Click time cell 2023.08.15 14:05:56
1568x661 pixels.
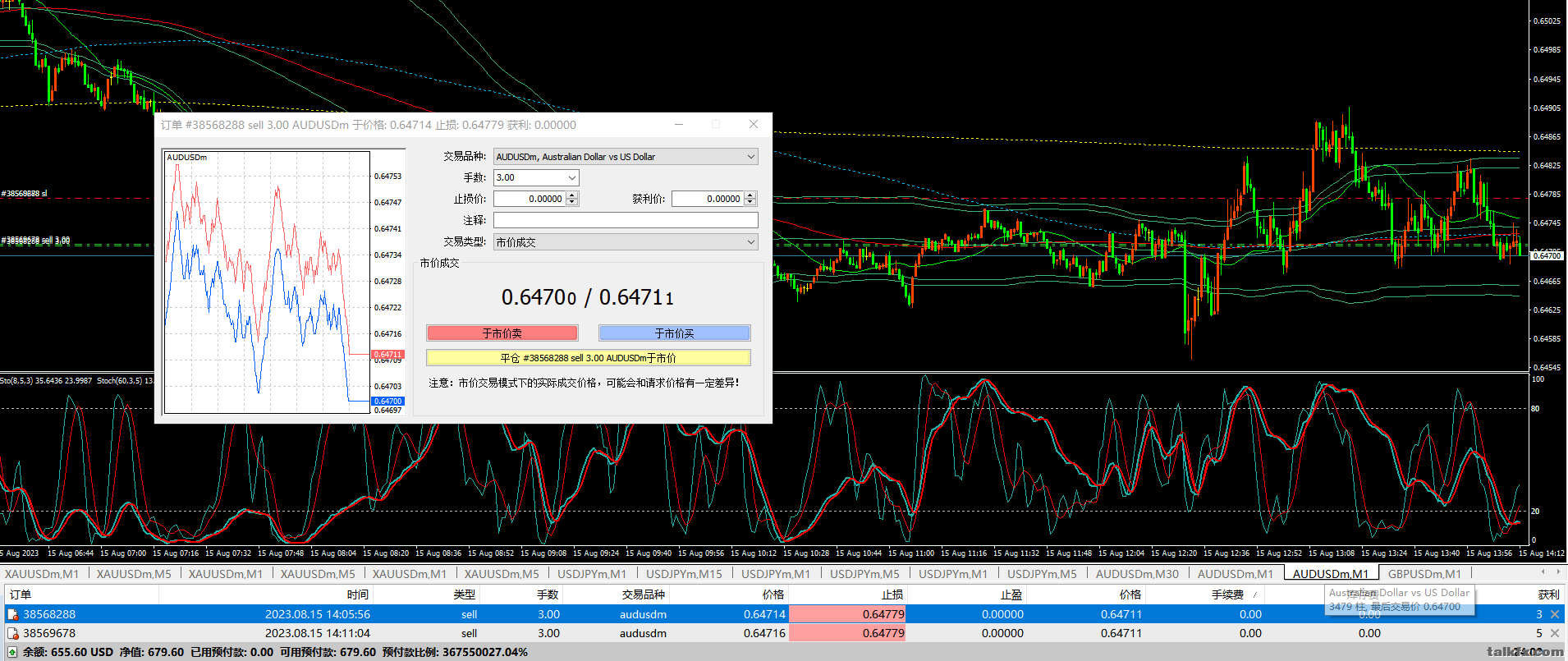[x=318, y=614]
